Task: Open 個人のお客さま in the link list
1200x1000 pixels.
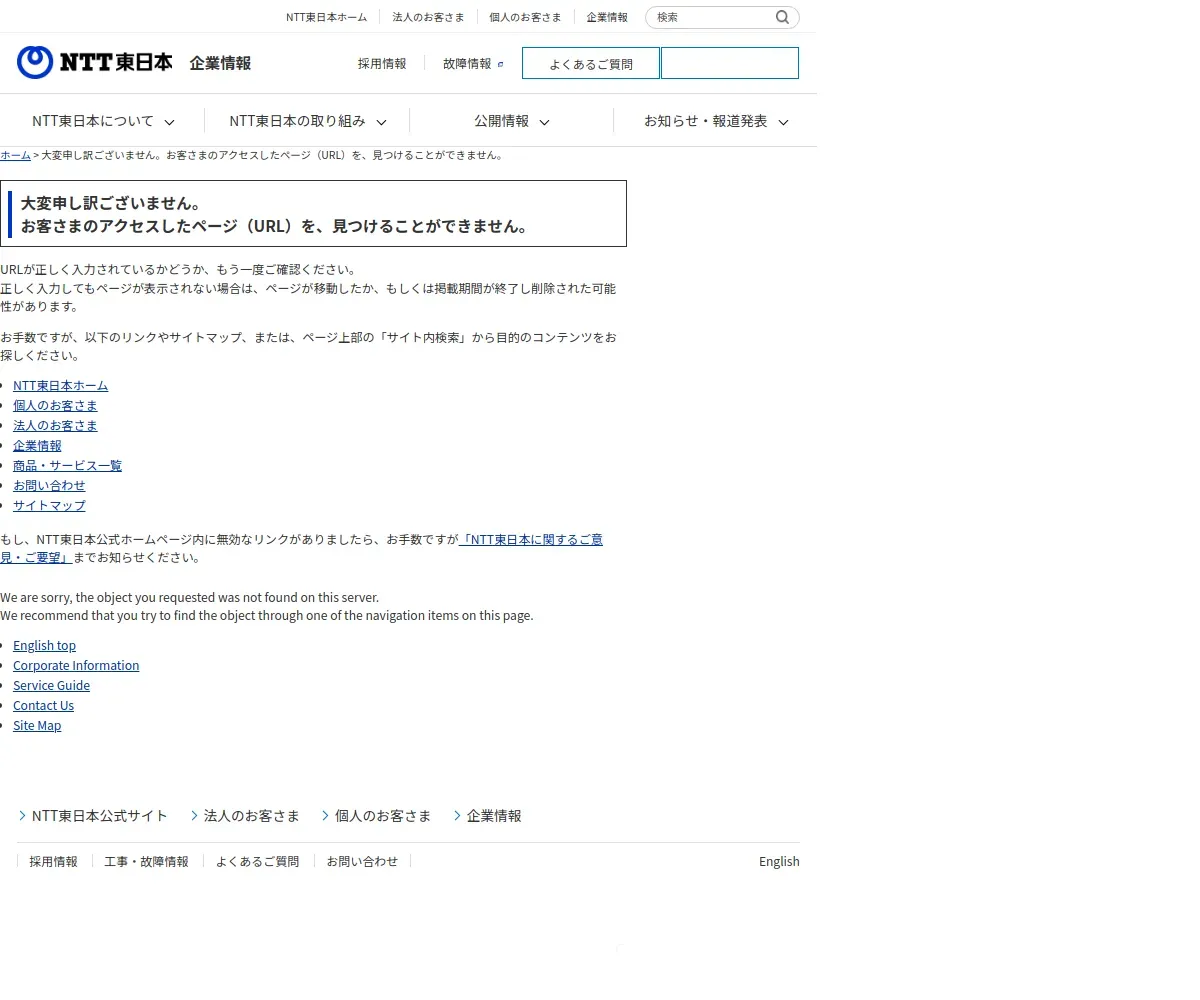Action: 55,405
